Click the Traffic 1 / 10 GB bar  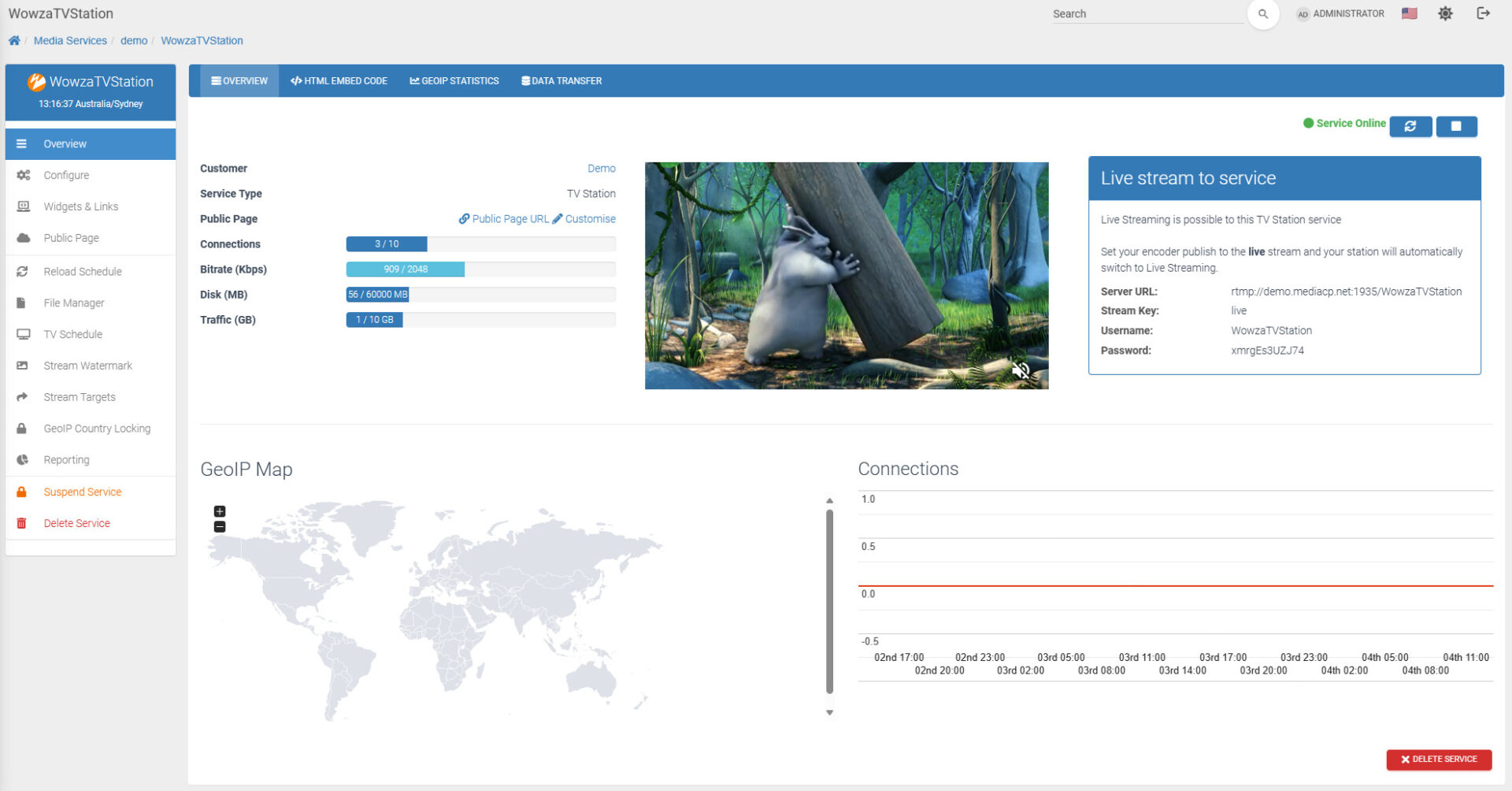click(481, 320)
